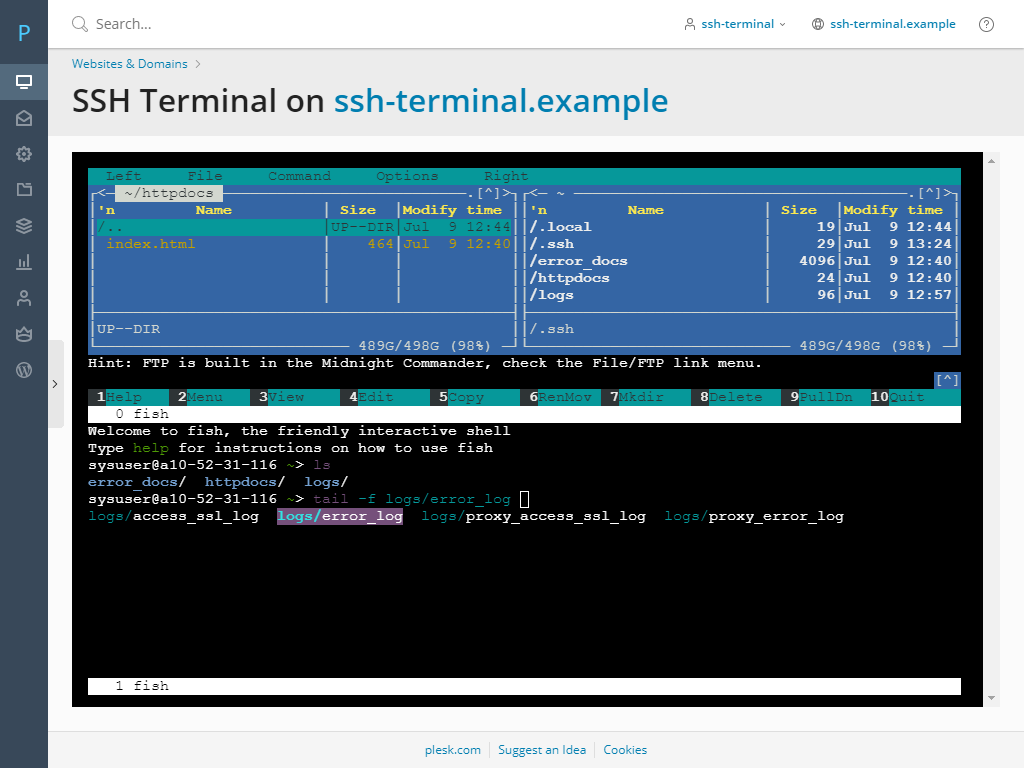Select the Websites & Domains monitor icon
Viewport: 1024px width, 768px height.
23,81
